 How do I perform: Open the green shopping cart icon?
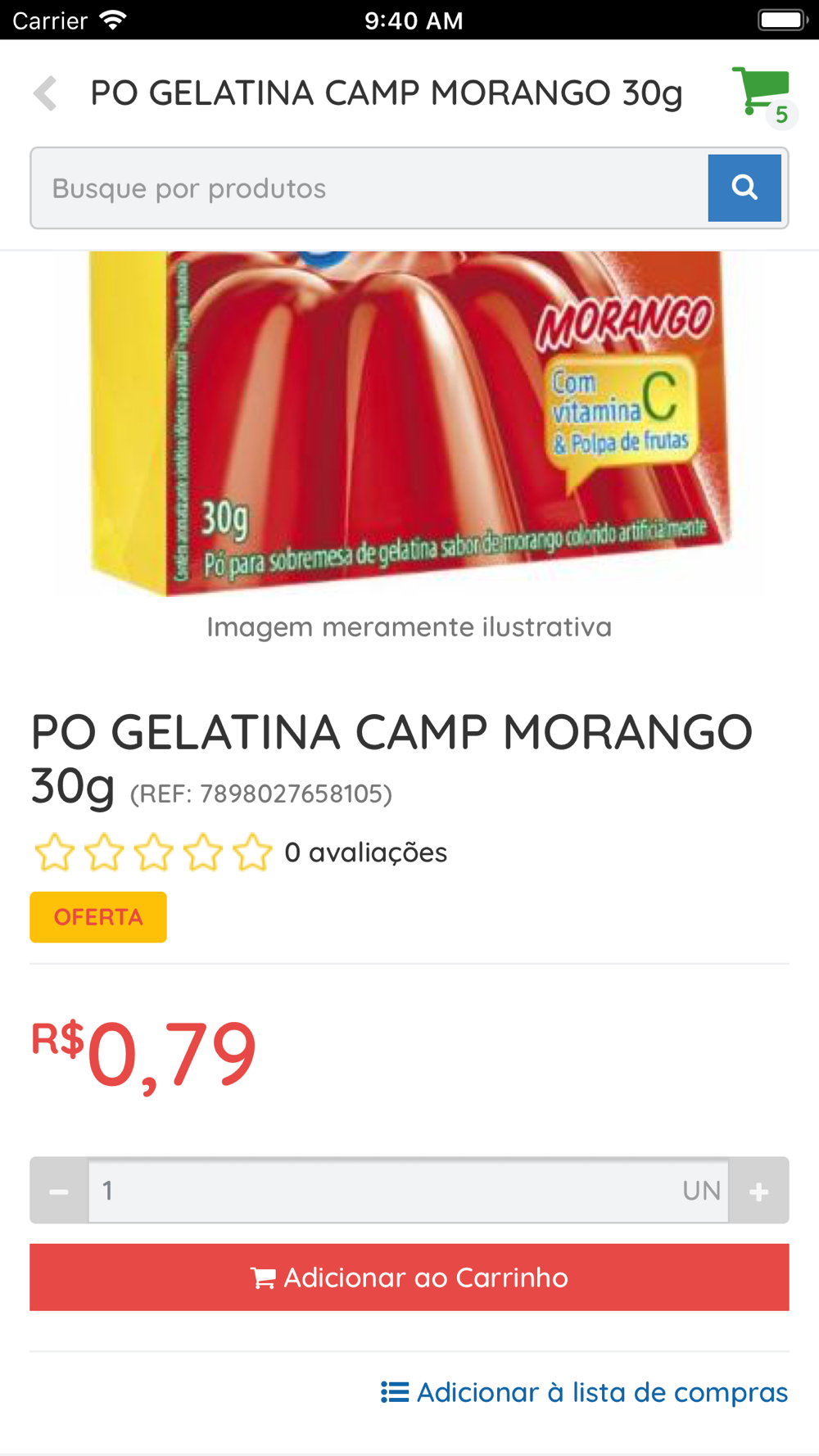tap(760, 90)
